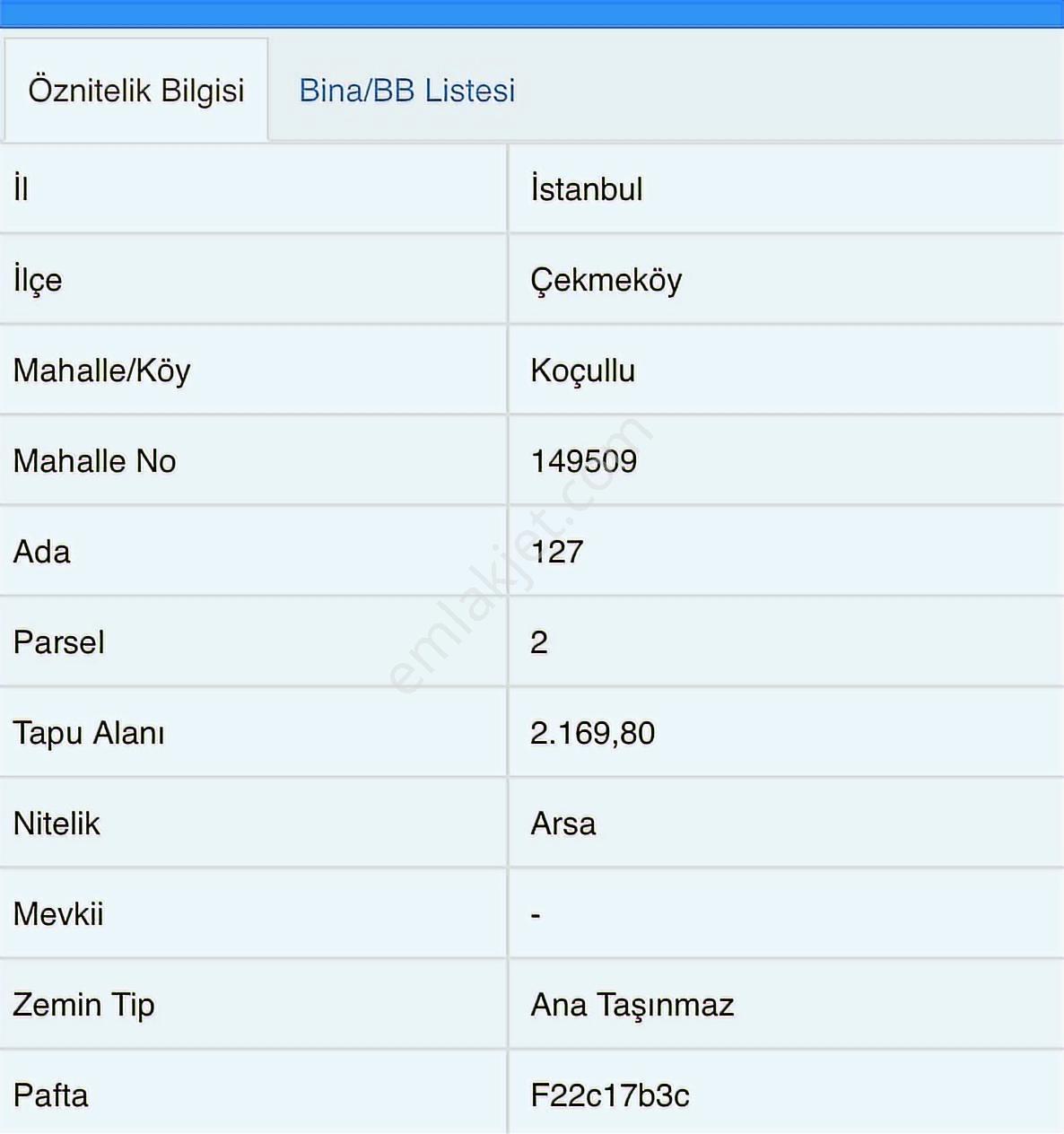
Task: Click the Çekmeköy district value
Action: point(606,281)
